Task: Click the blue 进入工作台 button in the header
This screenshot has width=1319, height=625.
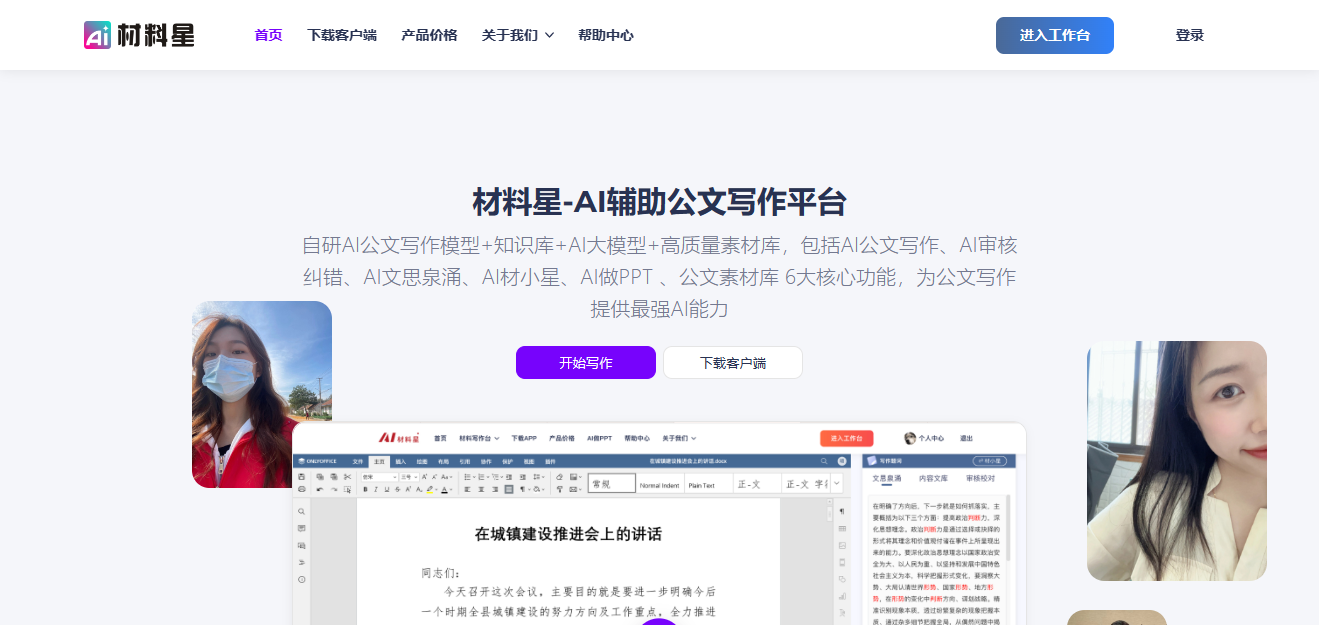Action: (x=1054, y=35)
